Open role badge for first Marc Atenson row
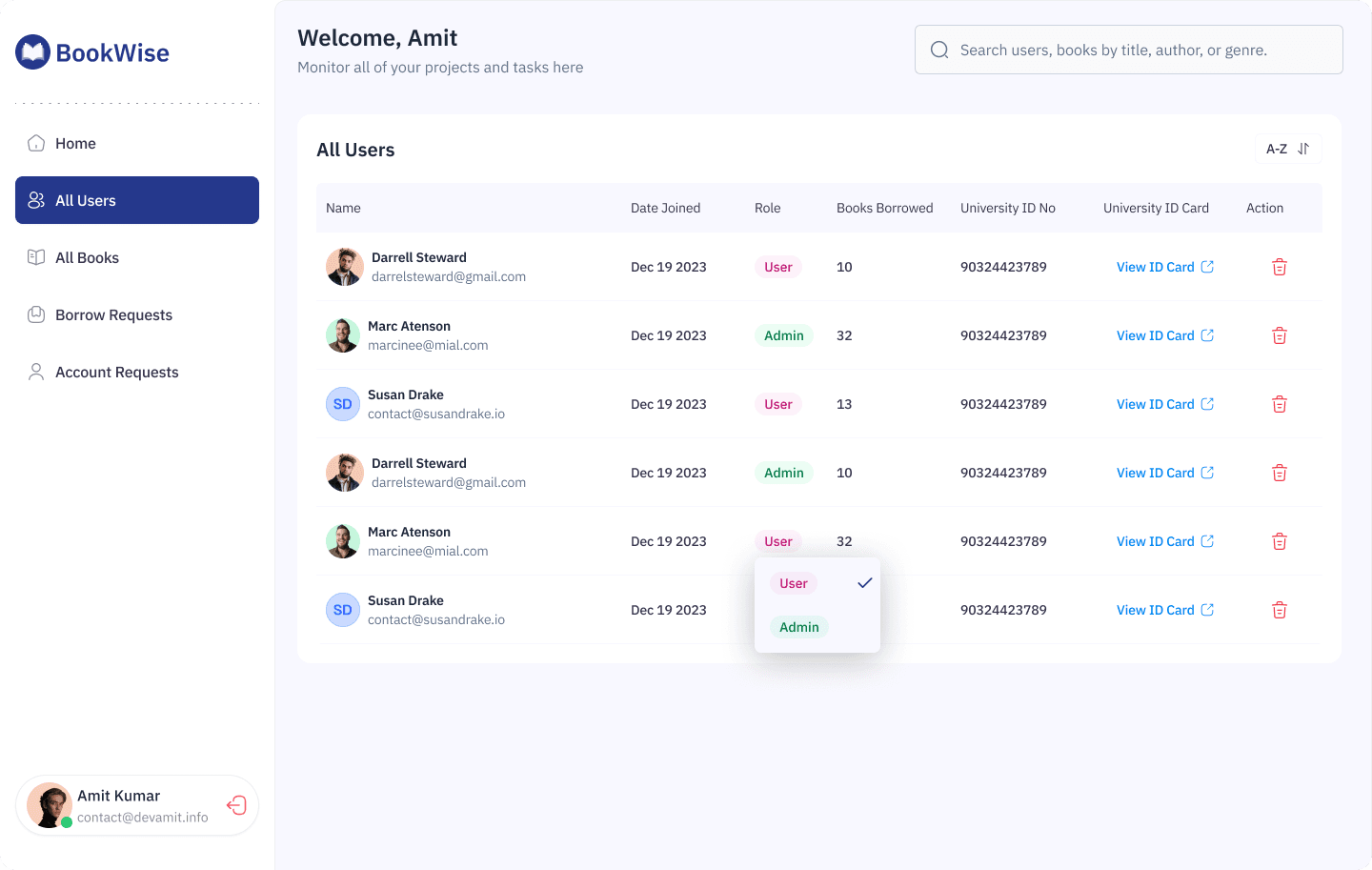This screenshot has width=1372, height=870. (x=783, y=335)
